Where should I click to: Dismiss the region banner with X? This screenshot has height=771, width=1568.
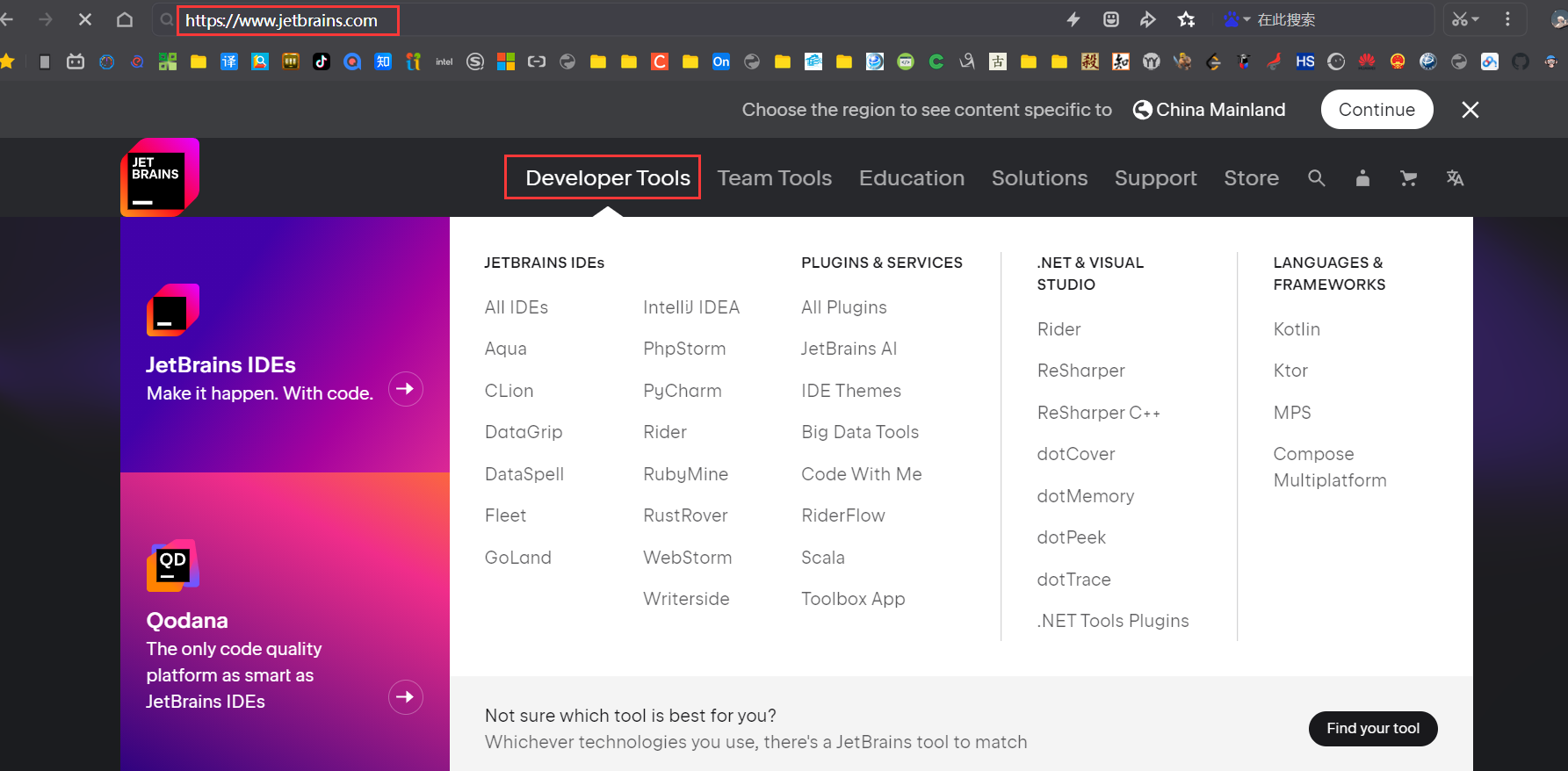[x=1470, y=110]
